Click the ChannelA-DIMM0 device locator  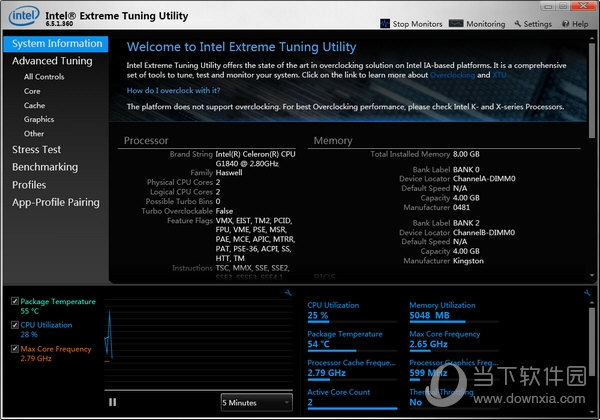pos(484,179)
